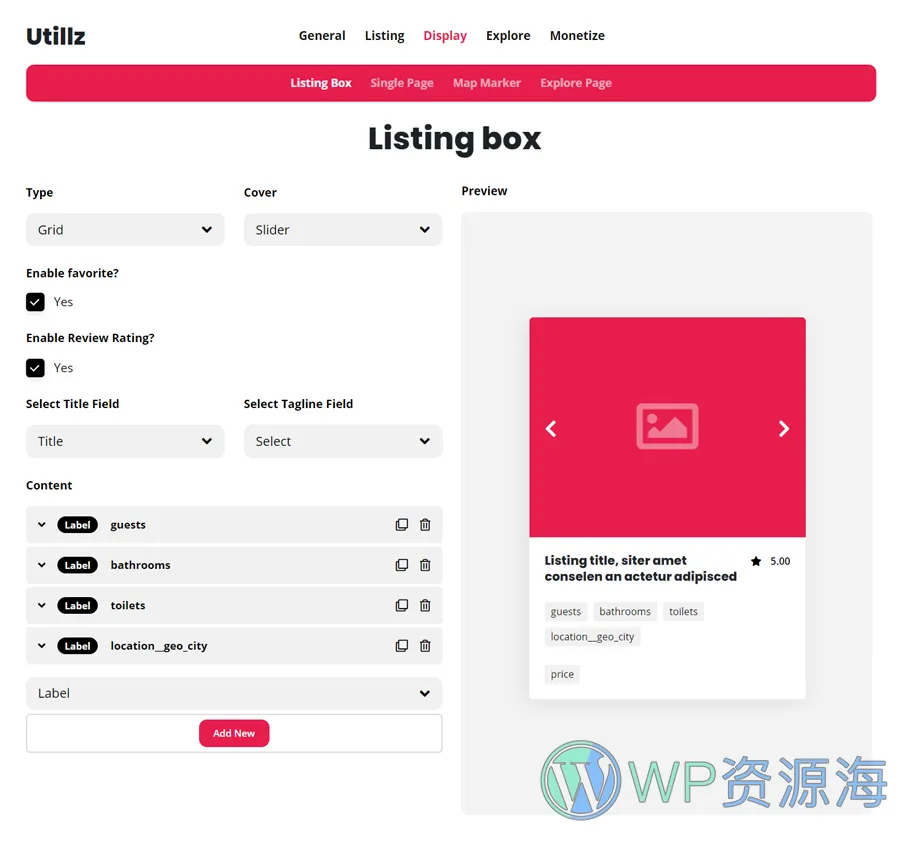The height and width of the screenshot is (842, 907).
Task: Click the Label badge on location_geo_city row
Action: (x=78, y=646)
